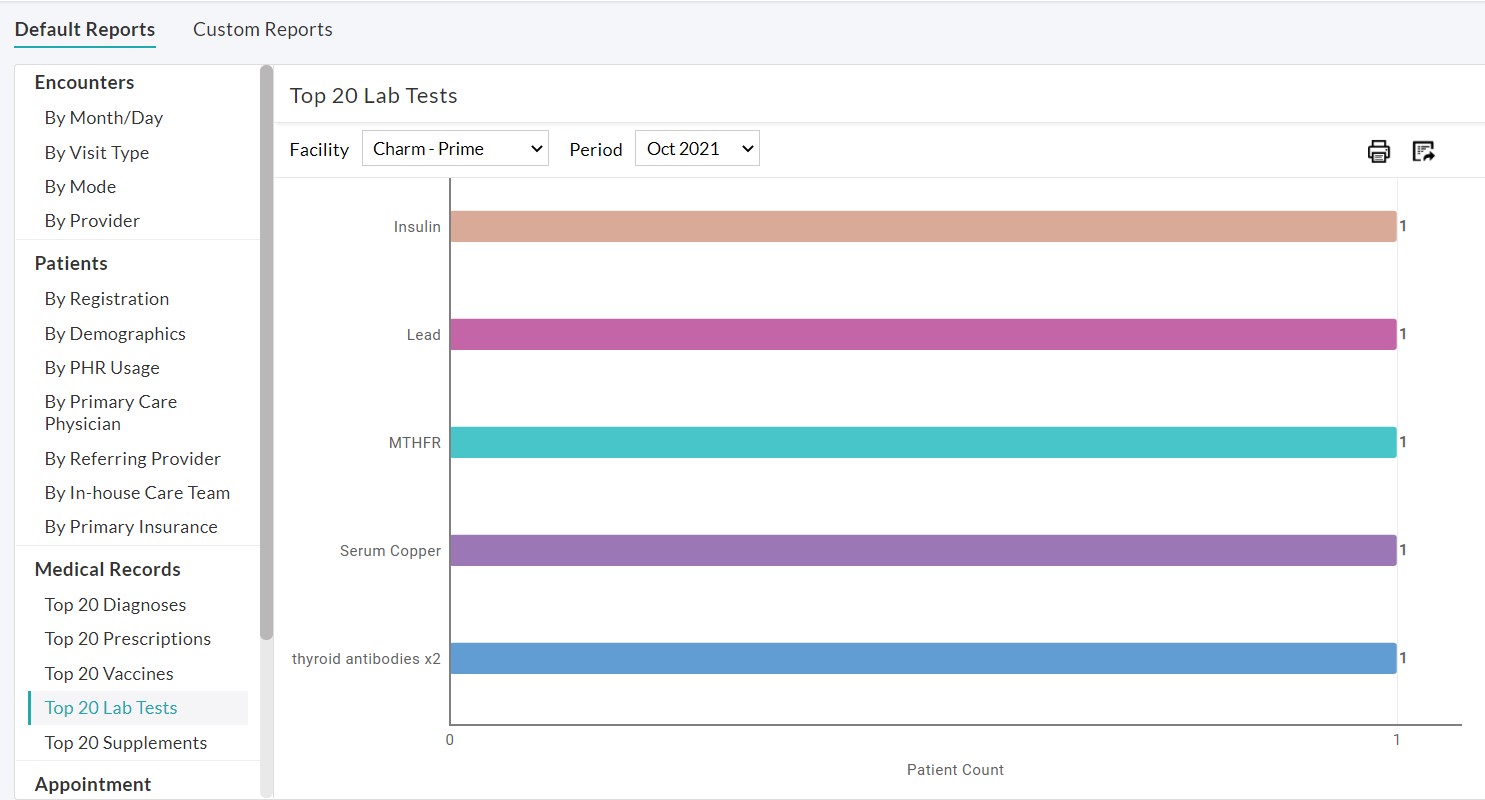Open Encounters By Month/Day report
1485x800 pixels.
pyautogui.click(x=104, y=118)
